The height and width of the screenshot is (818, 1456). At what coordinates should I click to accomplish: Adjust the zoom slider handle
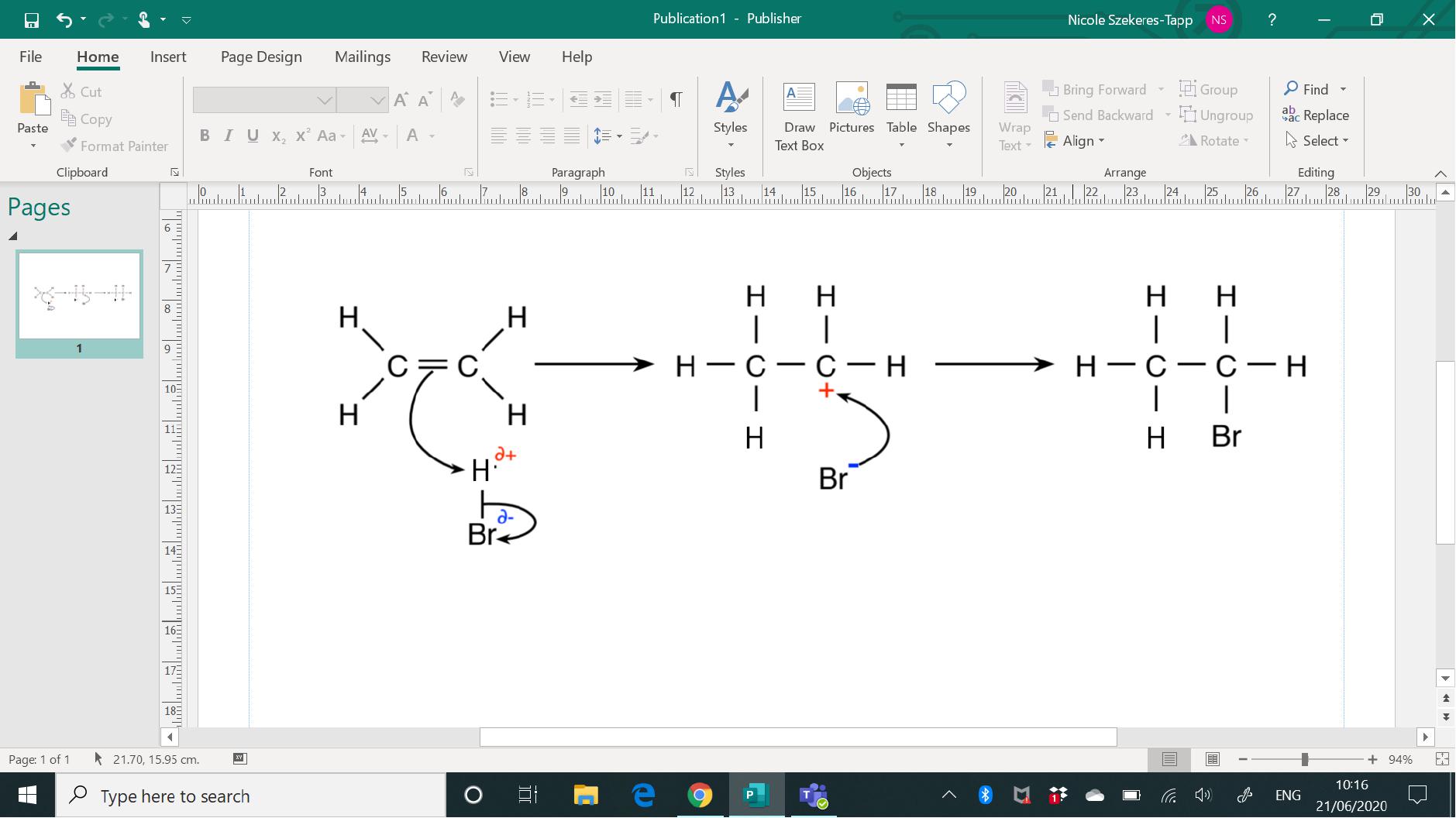(x=1305, y=760)
